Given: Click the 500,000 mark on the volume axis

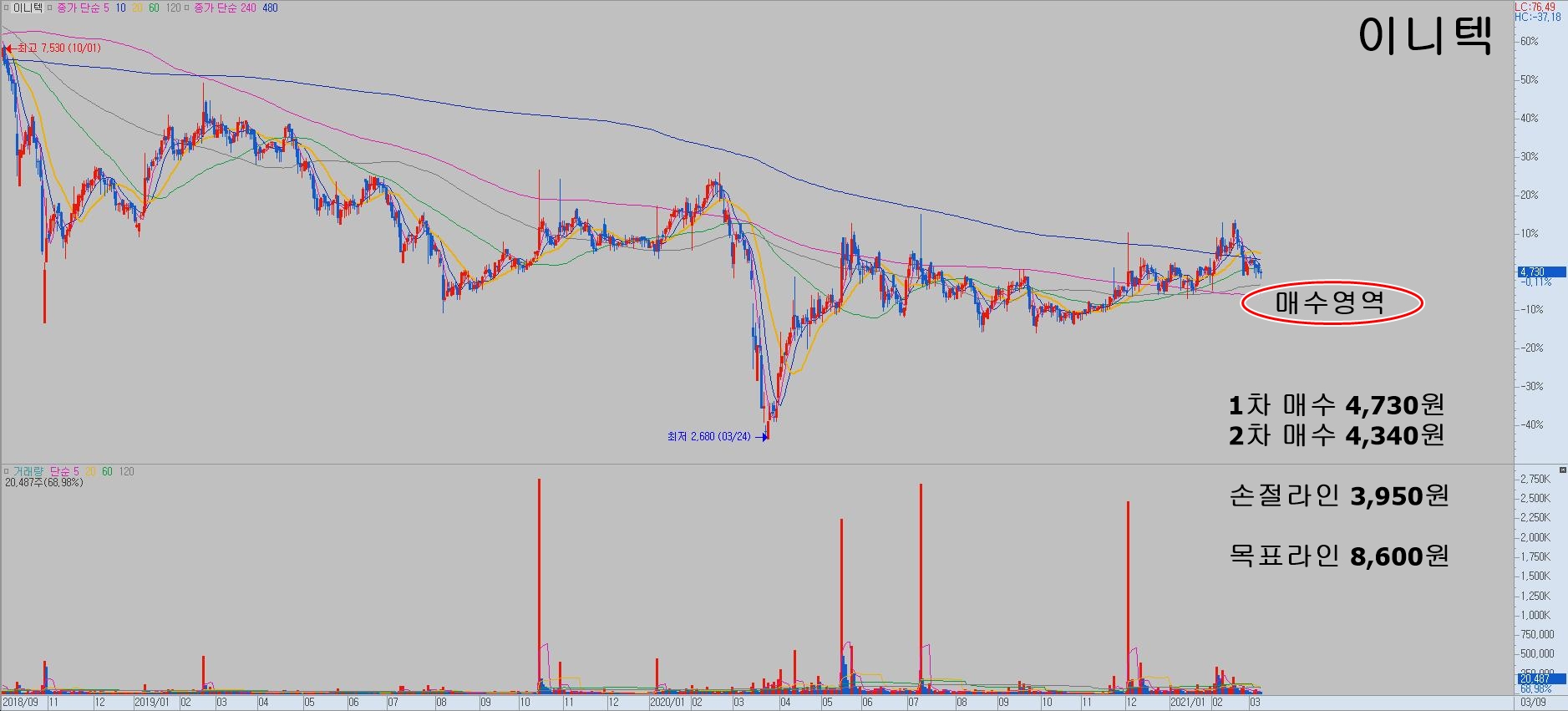Looking at the screenshot, I should [x=1537, y=653].
